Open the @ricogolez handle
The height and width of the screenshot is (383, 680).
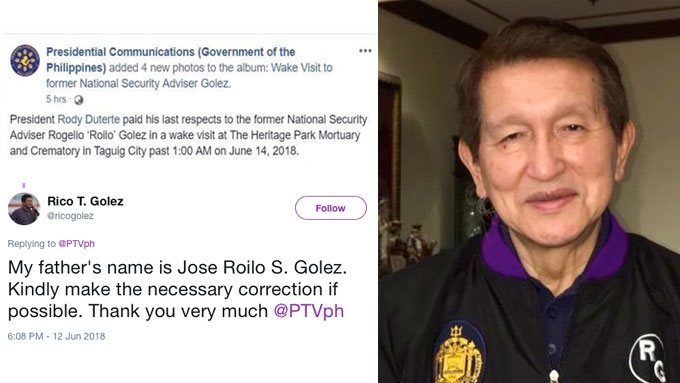[x=70, y=216]
